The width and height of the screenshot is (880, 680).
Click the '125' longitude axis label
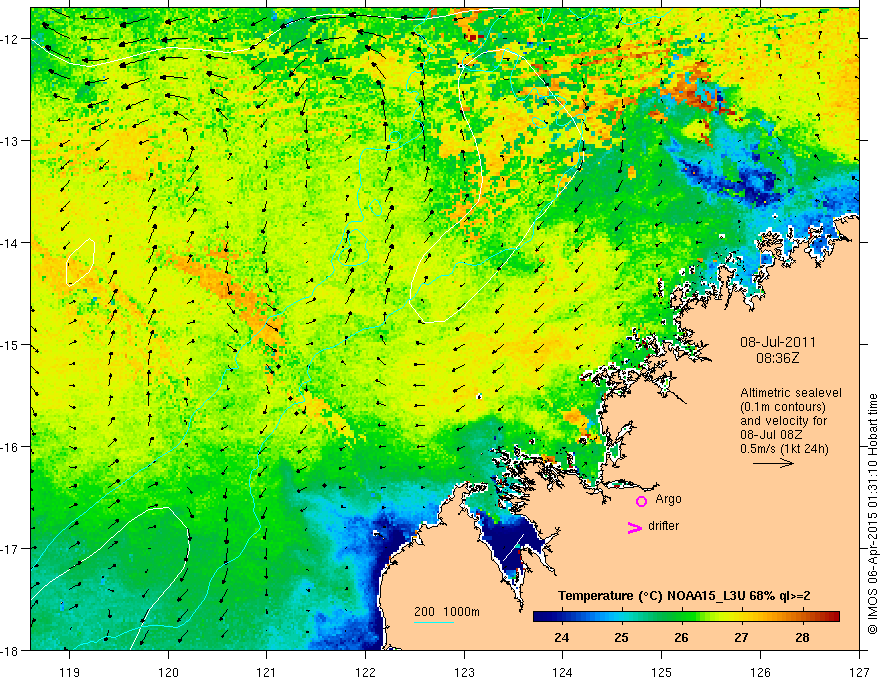(x=662, y=672)
